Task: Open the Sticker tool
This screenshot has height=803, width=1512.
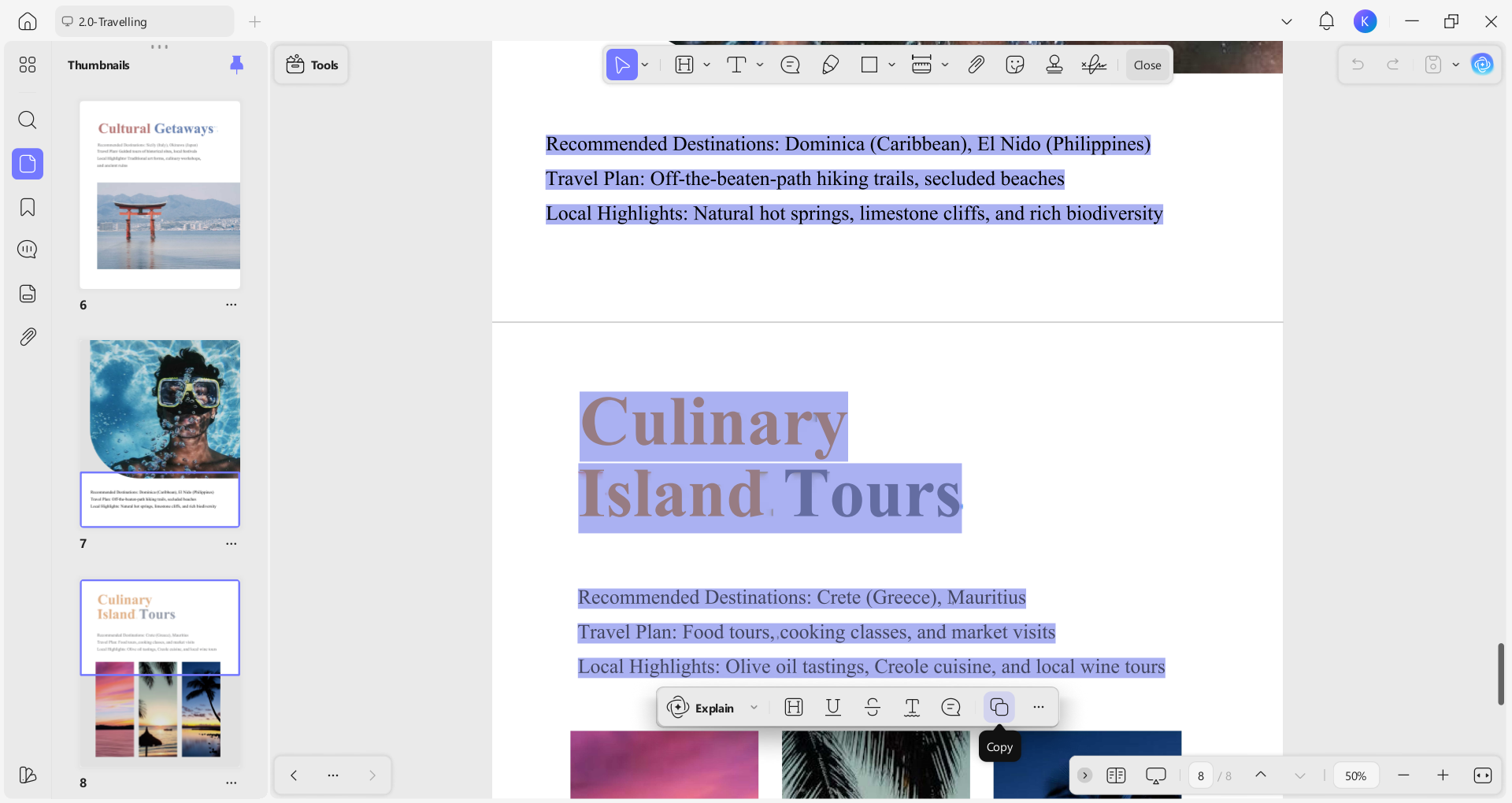Action: tap(1015, 65)
